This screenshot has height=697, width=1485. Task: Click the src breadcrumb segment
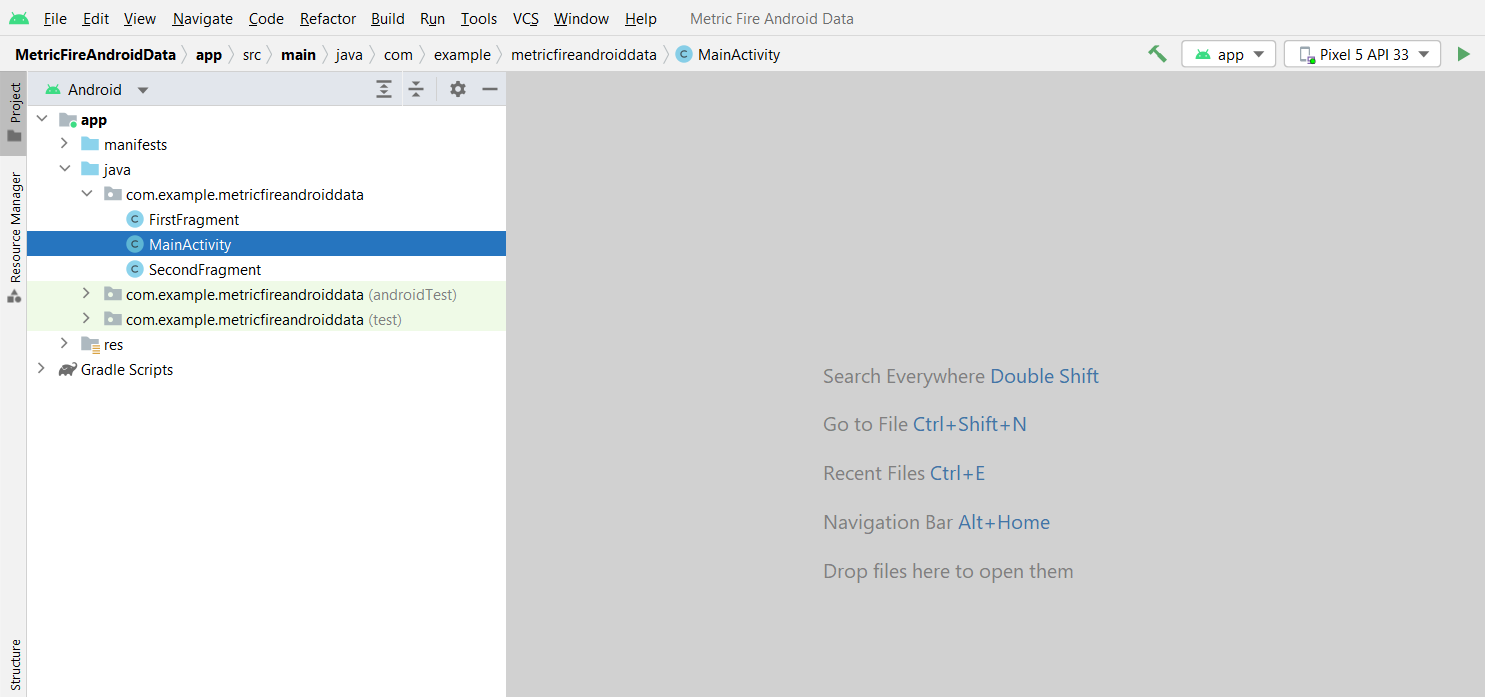pyautogui.click(x=252, y=54)
